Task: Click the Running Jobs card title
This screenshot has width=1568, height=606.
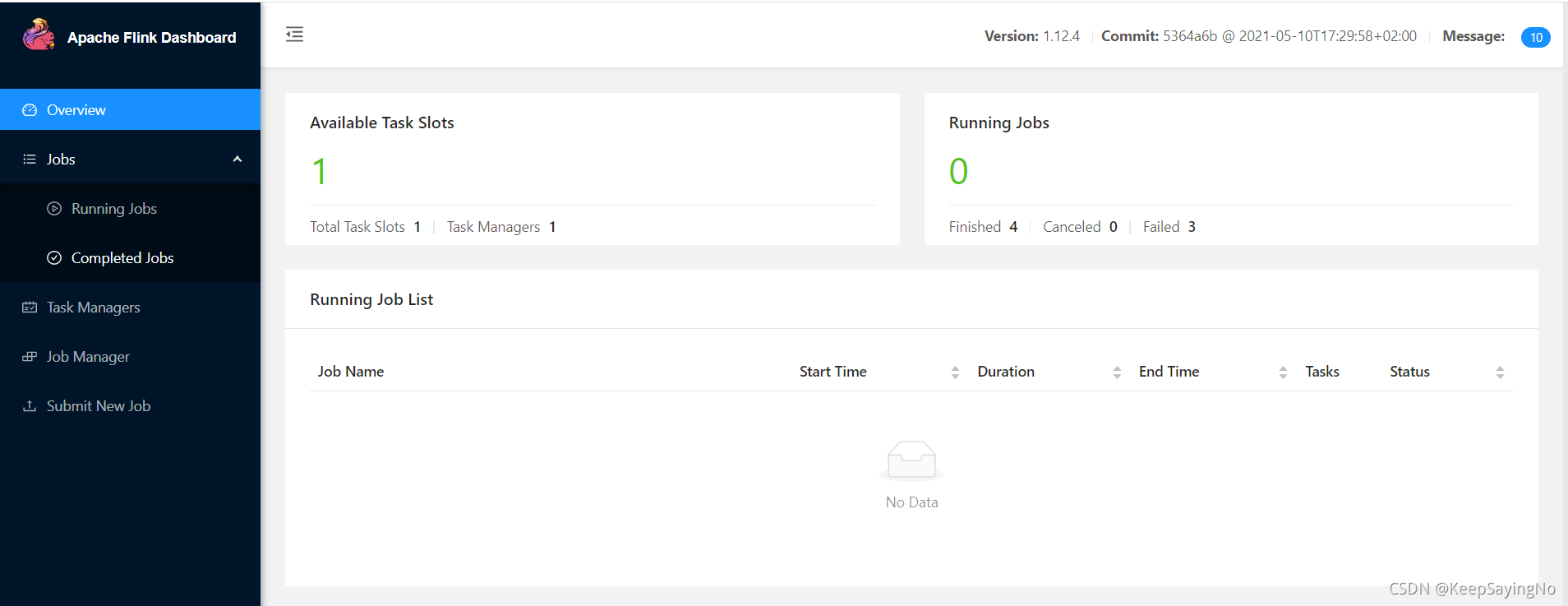Action: pos(999,123)
